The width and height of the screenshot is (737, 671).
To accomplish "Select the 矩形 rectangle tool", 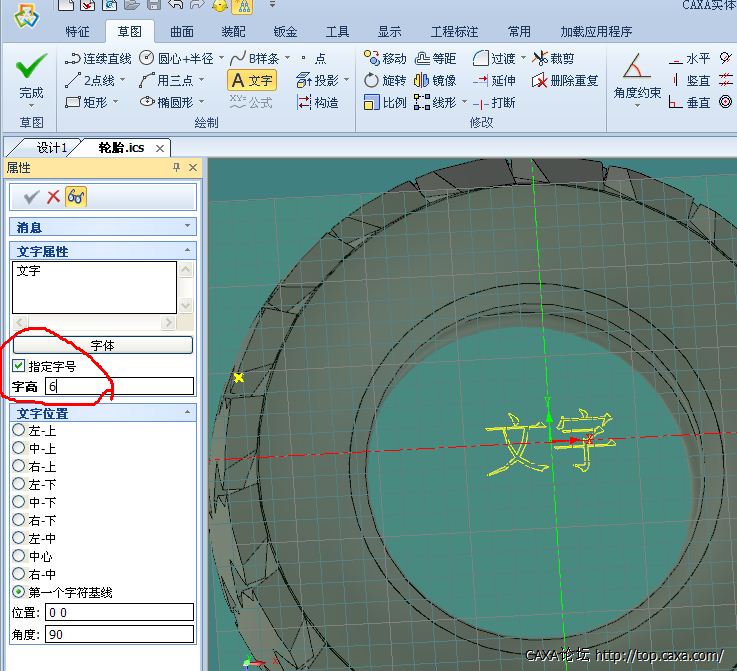I will pos(86,102).
